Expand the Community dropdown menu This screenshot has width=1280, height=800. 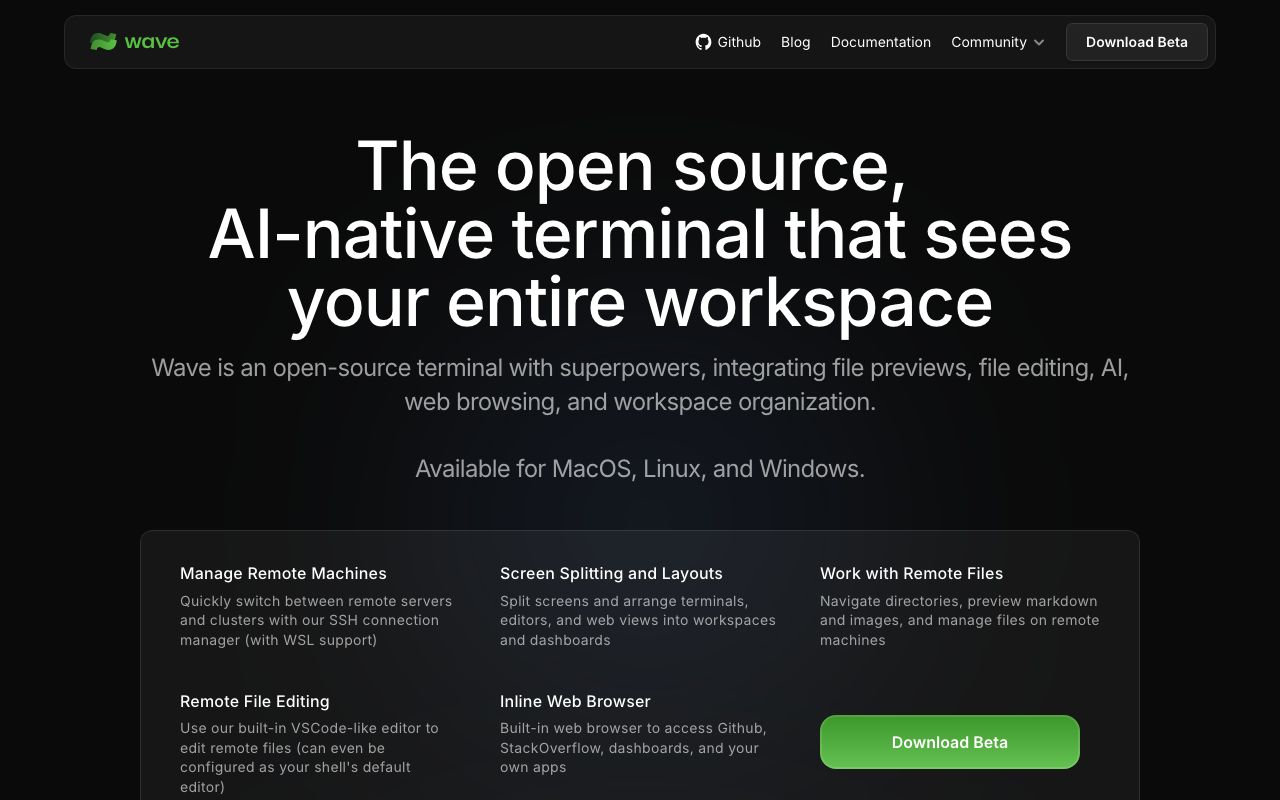tap(998, 42)
